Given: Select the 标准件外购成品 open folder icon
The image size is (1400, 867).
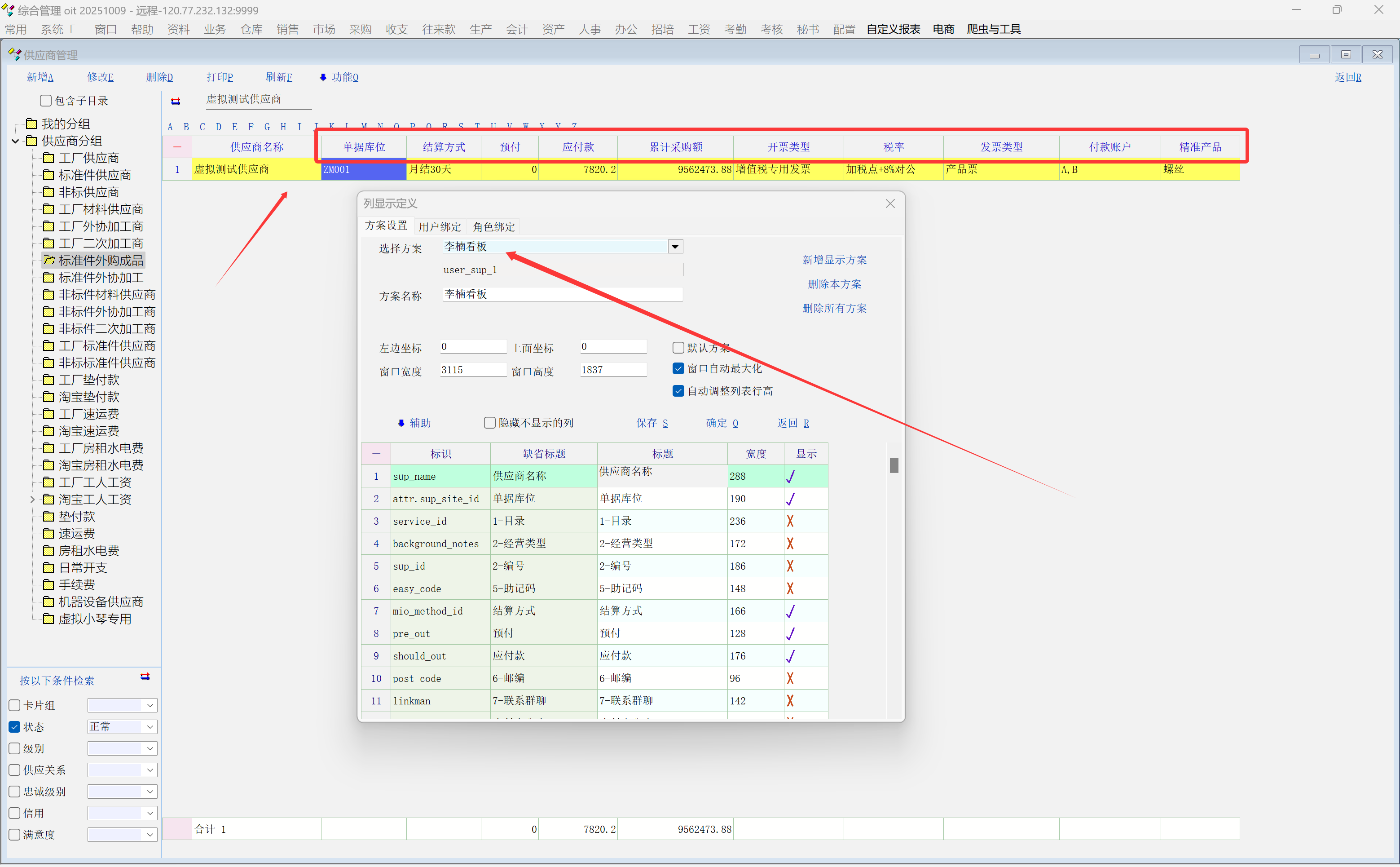Looking at the screenshot, I should (x=49, y=261).
